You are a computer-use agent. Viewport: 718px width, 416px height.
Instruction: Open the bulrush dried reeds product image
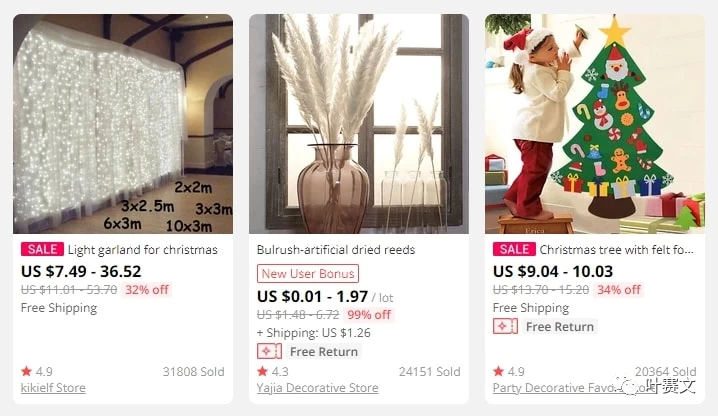(359, 124)
